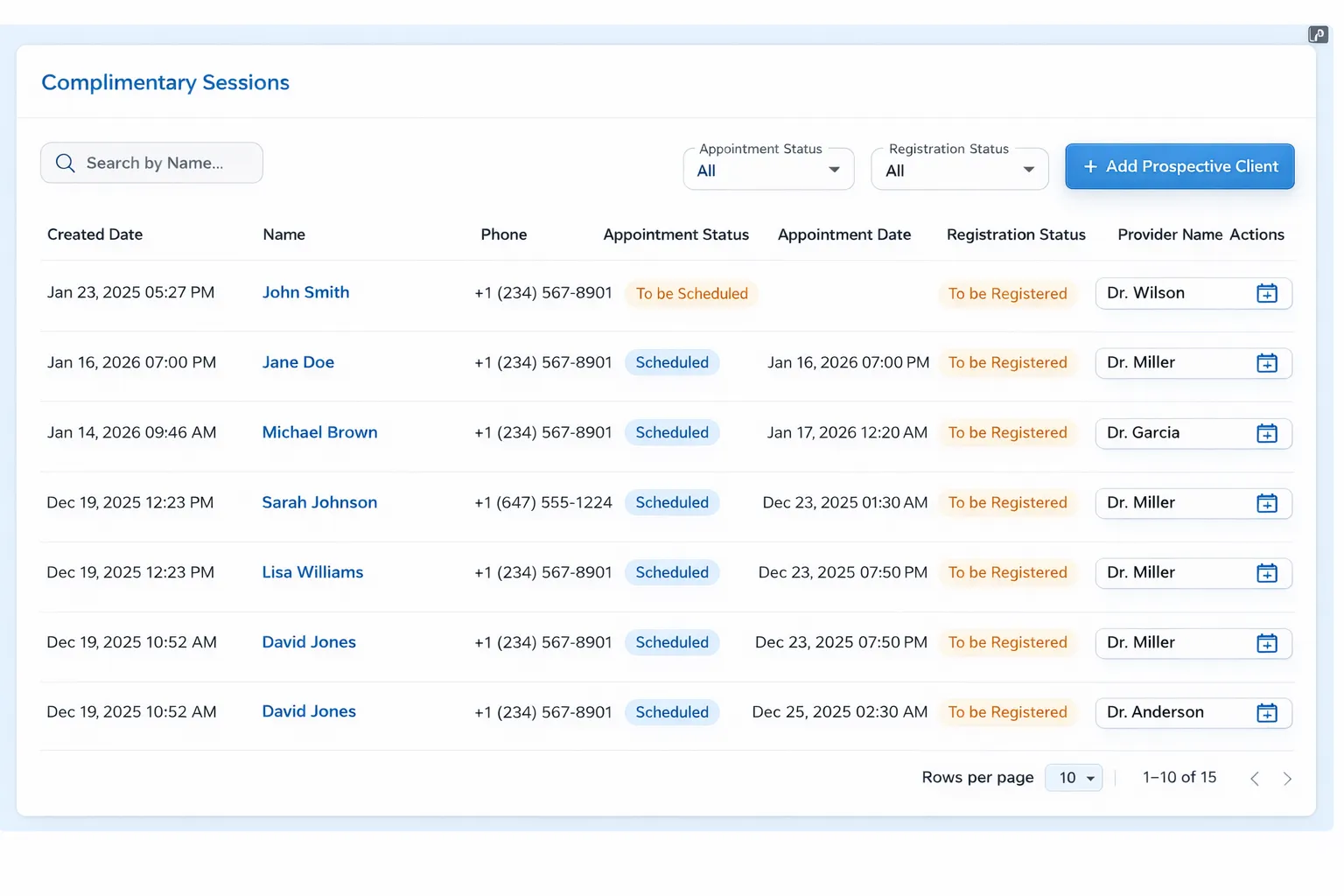This screenshot has height=896, width=1344.
Task: Open Sarah Johnson's client link
Action: pyautogui.click(x=319, y=502)
